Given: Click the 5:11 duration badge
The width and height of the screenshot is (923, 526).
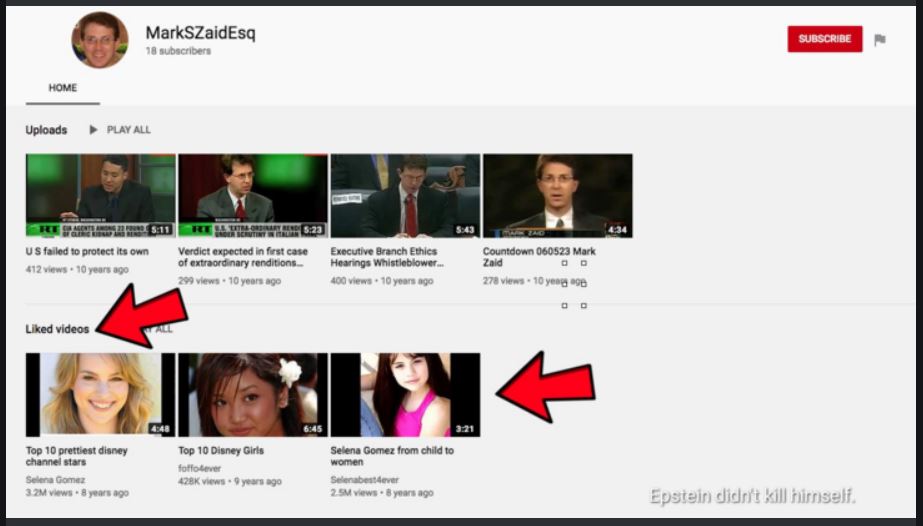Looking at the screenshot, I should coord(160,229).
